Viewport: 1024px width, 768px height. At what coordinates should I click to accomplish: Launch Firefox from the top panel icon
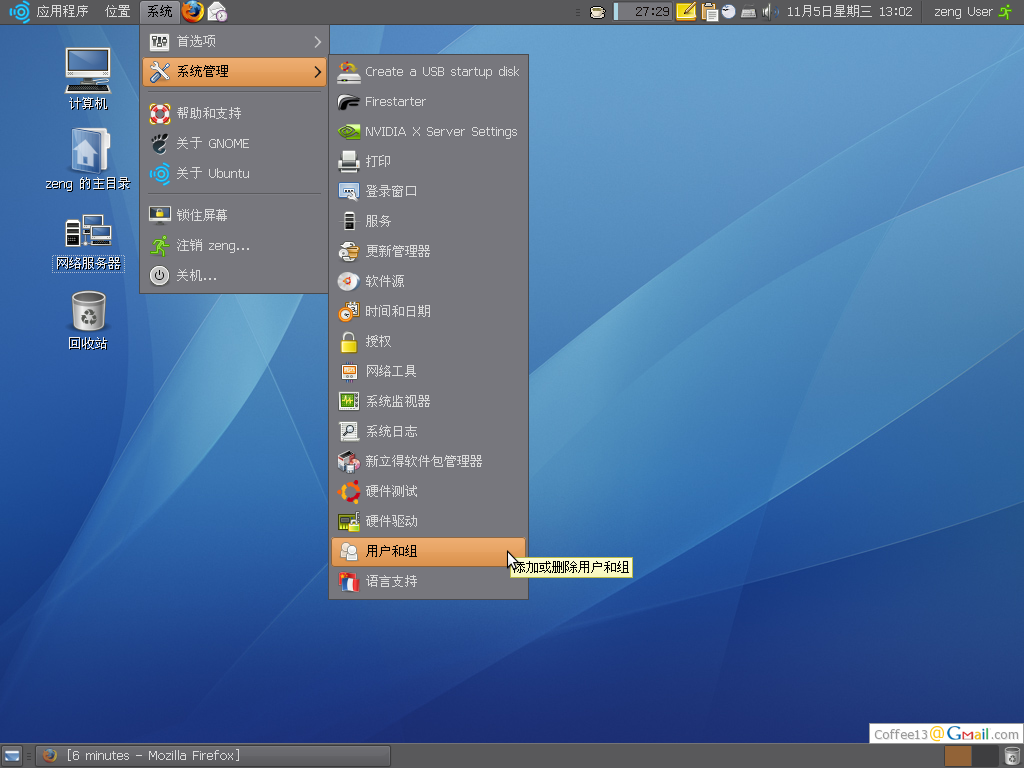pyautogui.click(x=193, y=12)
